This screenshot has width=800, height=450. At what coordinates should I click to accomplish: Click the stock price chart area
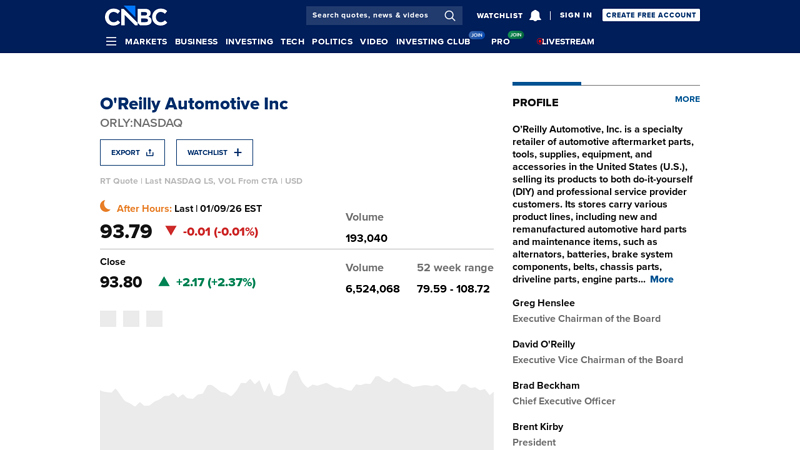(297, 411)
